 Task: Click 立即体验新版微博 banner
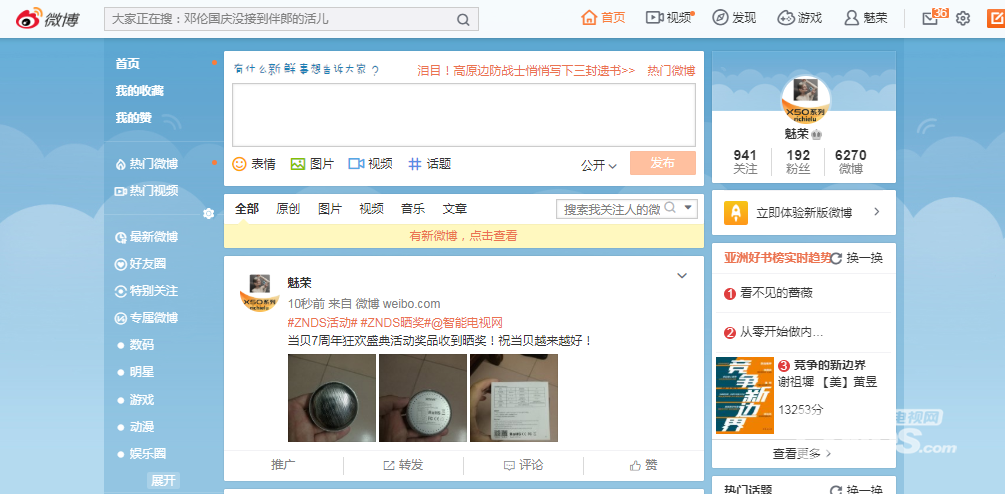[804, 213]
